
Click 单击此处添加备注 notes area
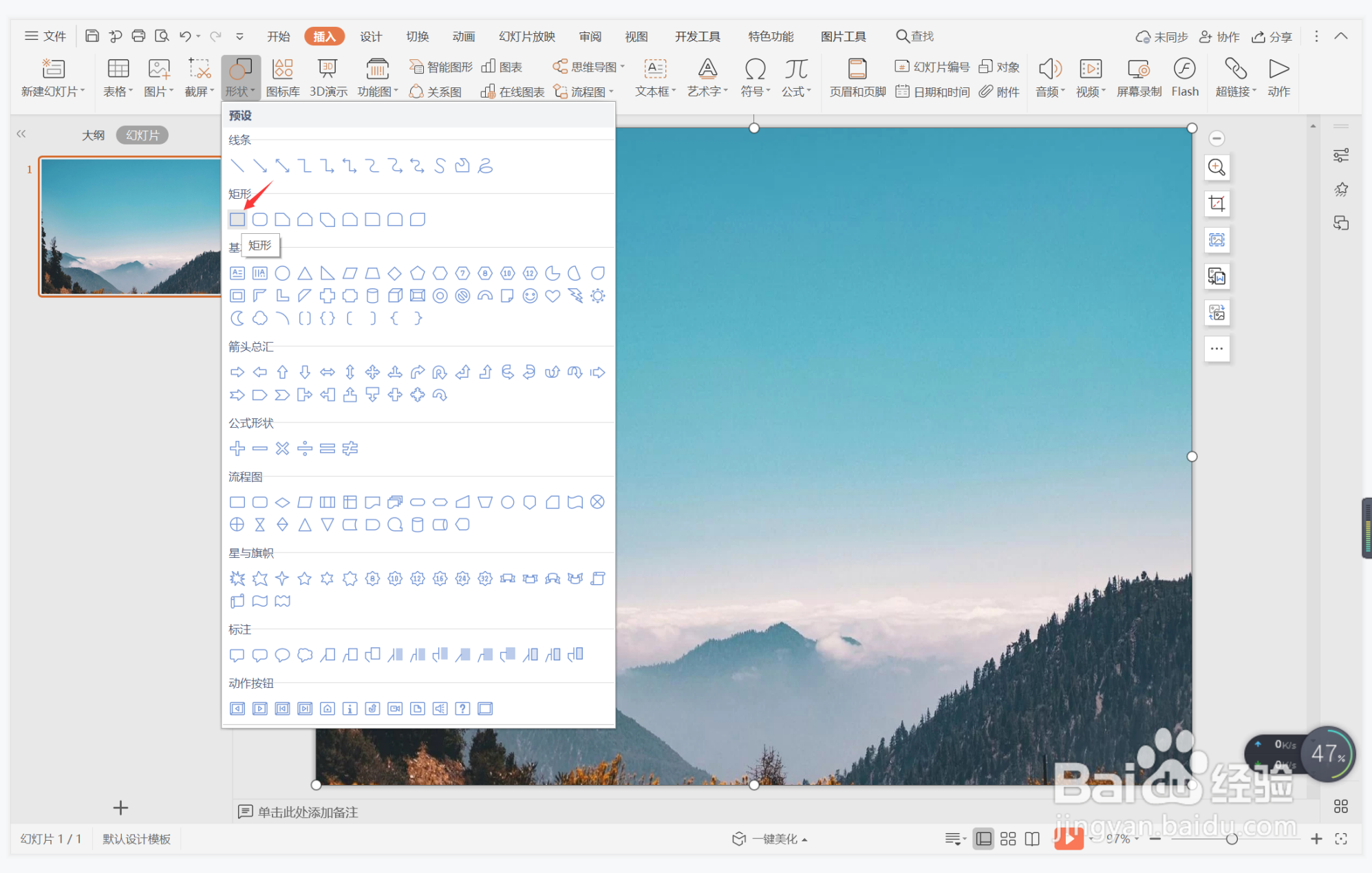pyautogui.click(x=308, y=812)
